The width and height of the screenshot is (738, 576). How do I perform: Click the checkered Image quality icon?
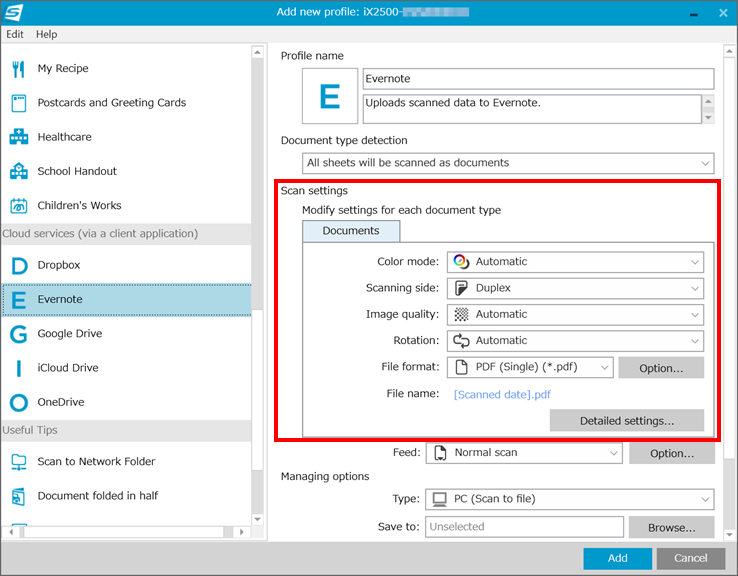click(461, 314)
